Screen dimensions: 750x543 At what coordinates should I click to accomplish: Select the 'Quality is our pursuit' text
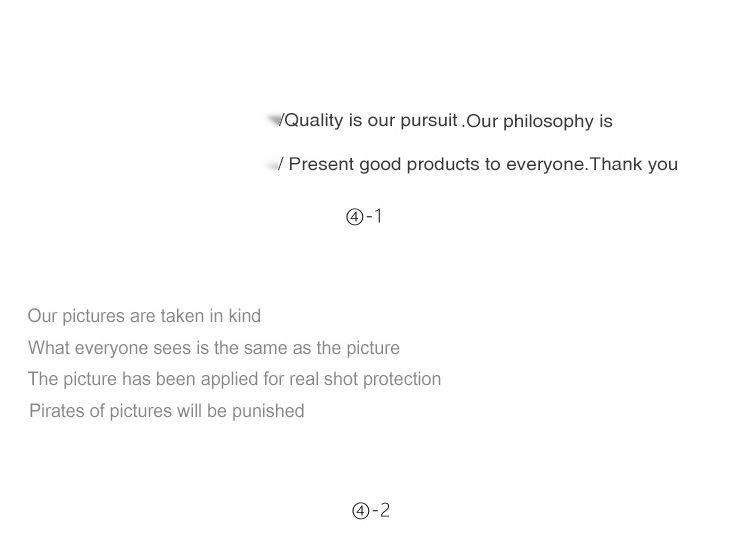(x=371, y=120)
